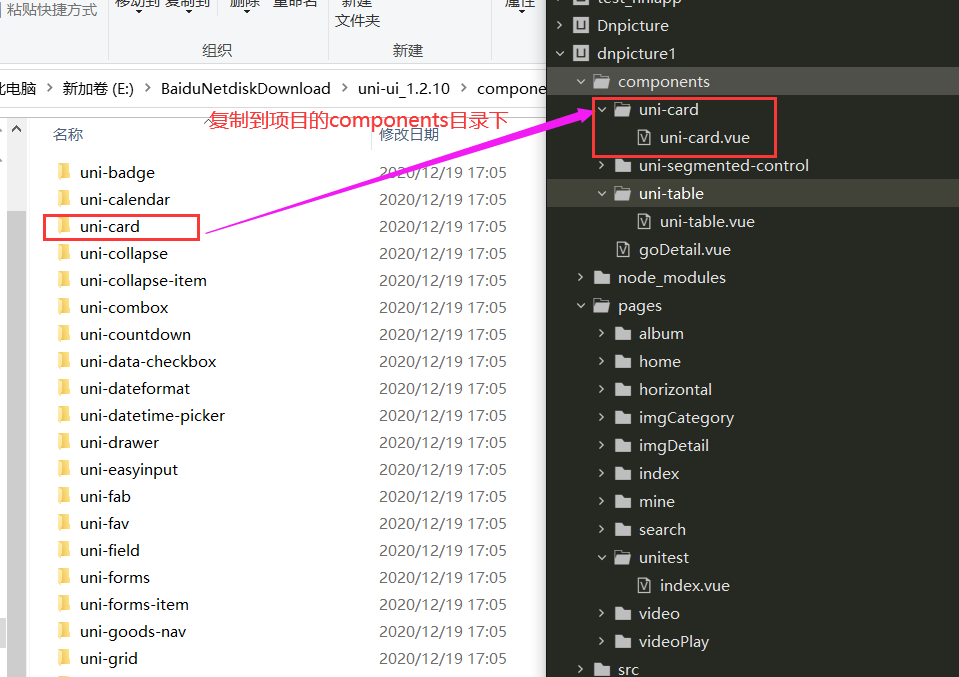Click the Dnpicture project icon
Screen dimensions: 959x677
(x=580, y=25)
